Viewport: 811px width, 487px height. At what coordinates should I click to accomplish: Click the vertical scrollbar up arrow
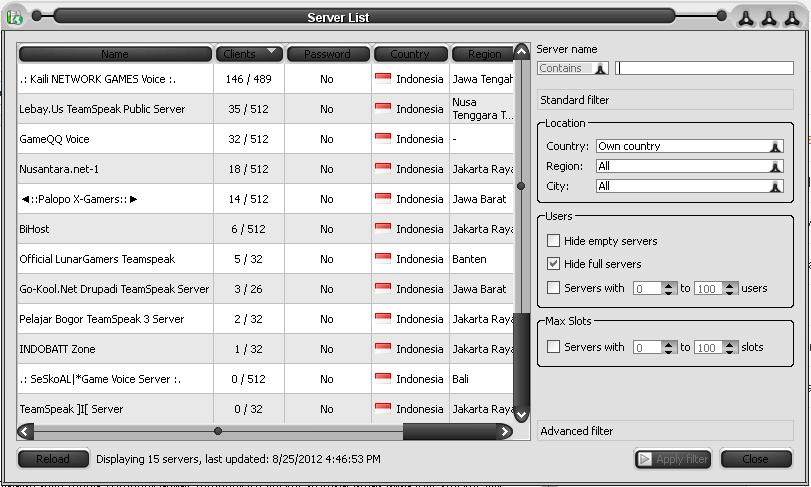click(522, 51)
